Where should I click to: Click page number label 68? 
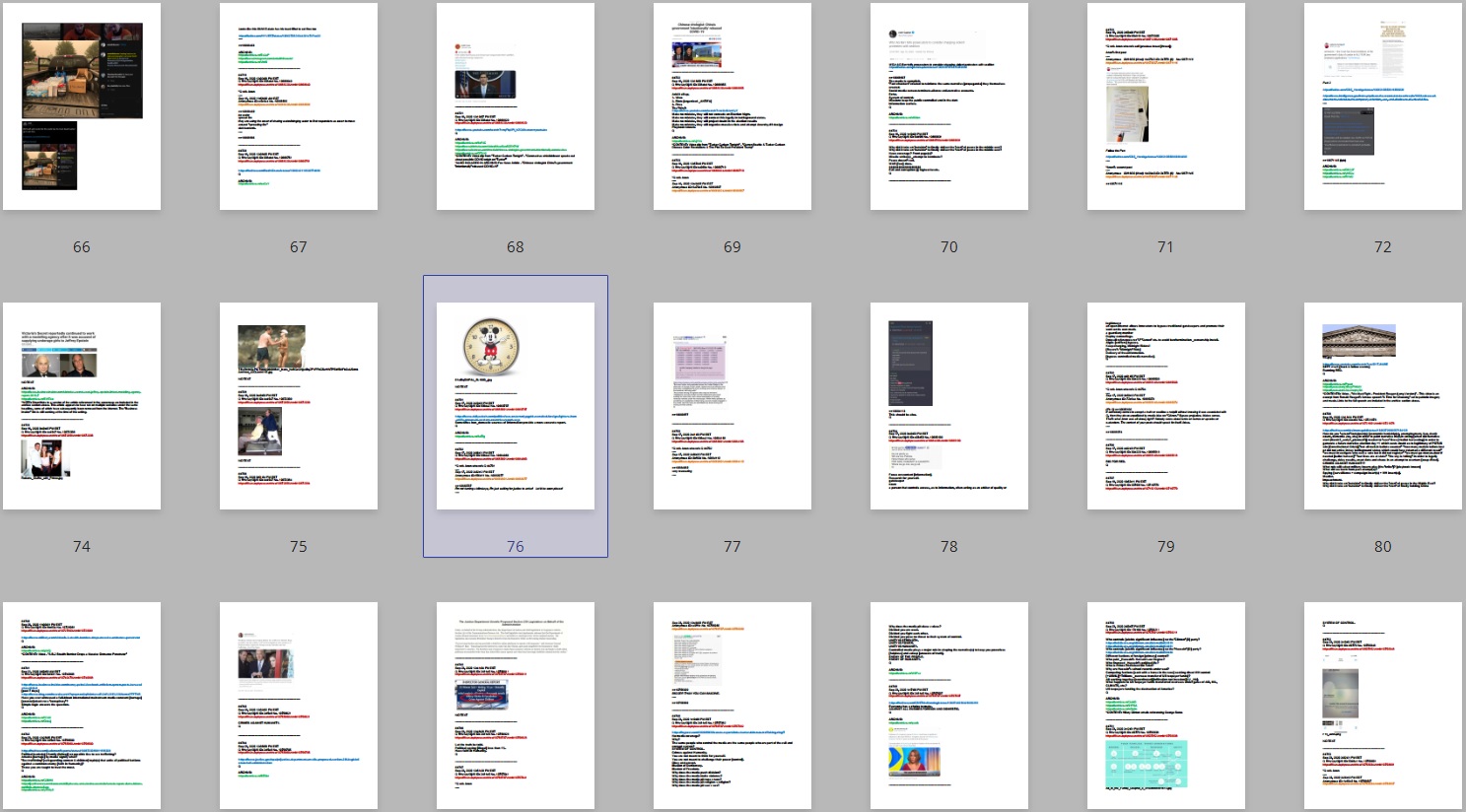(516, 247)
